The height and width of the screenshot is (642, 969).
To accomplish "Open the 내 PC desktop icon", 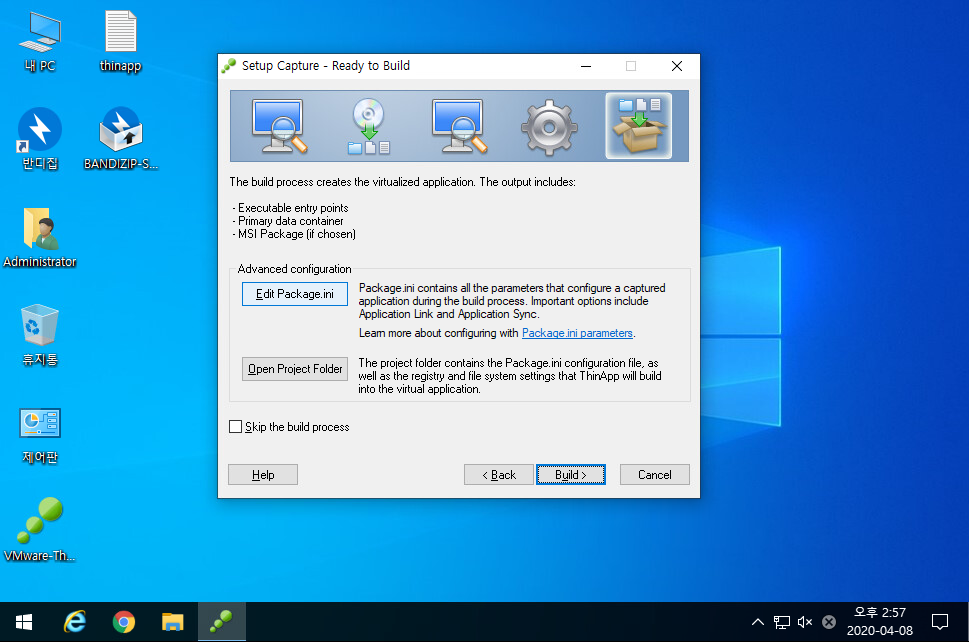I will point(40,41).
